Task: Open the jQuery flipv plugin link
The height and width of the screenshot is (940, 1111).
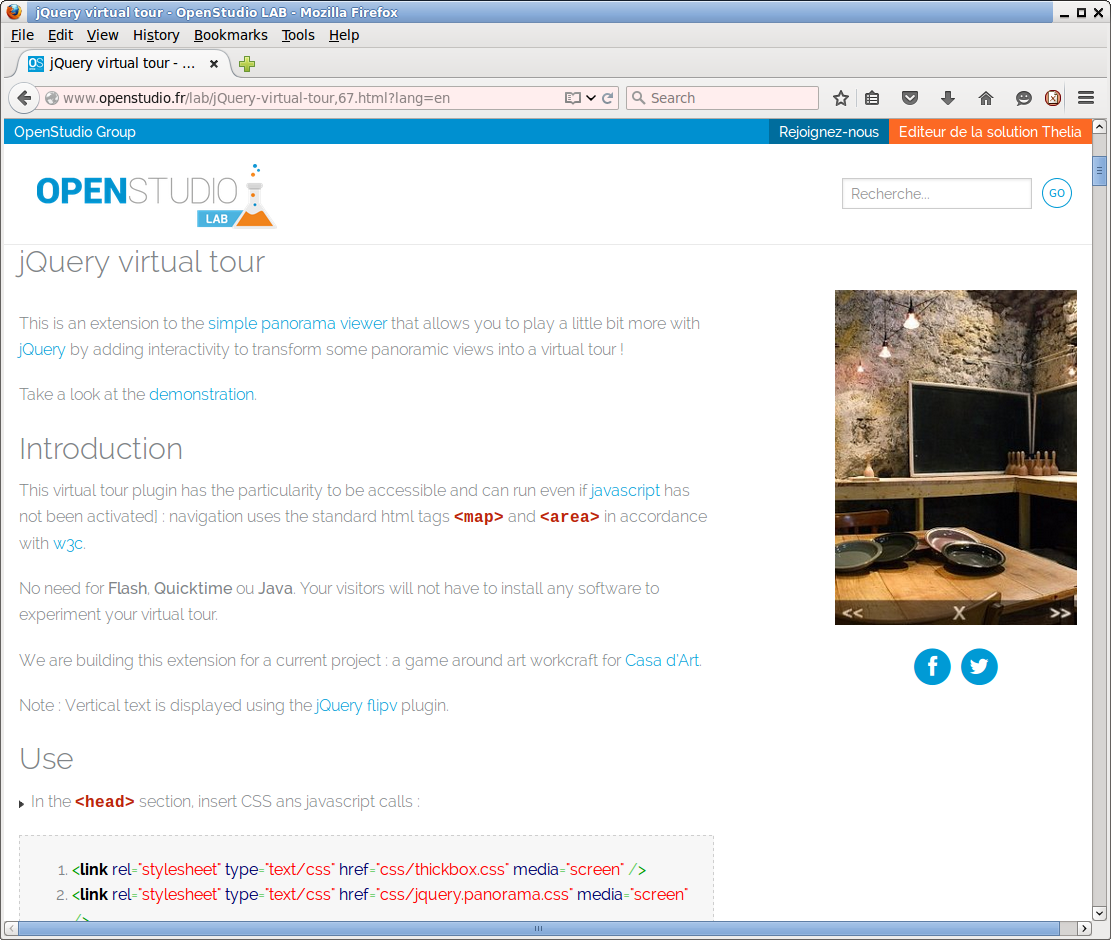Action: (356, 706)
